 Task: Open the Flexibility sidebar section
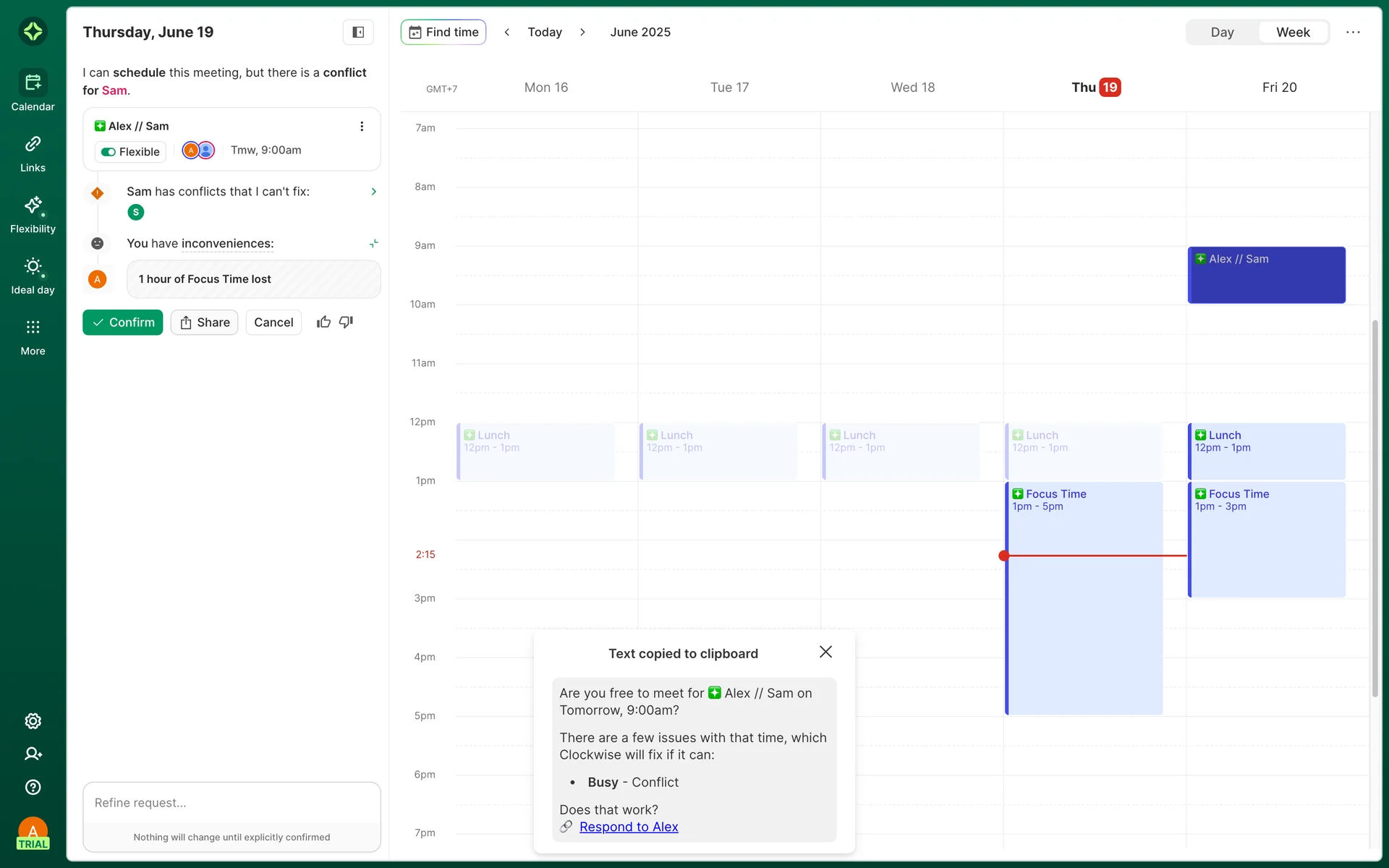(33, 214)
